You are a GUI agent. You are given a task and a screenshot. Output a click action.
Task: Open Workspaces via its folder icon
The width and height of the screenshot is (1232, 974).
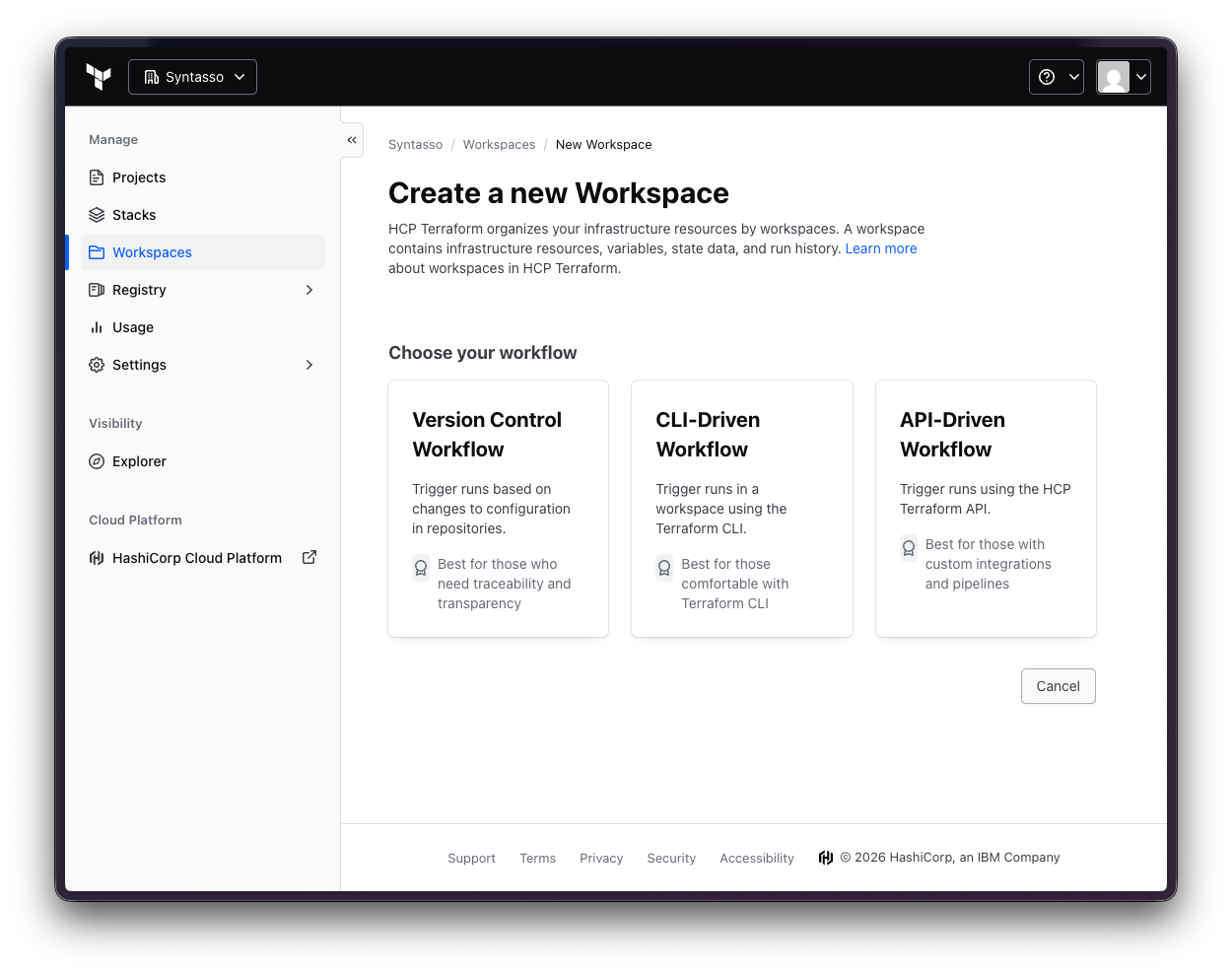(x=96, y=252)
